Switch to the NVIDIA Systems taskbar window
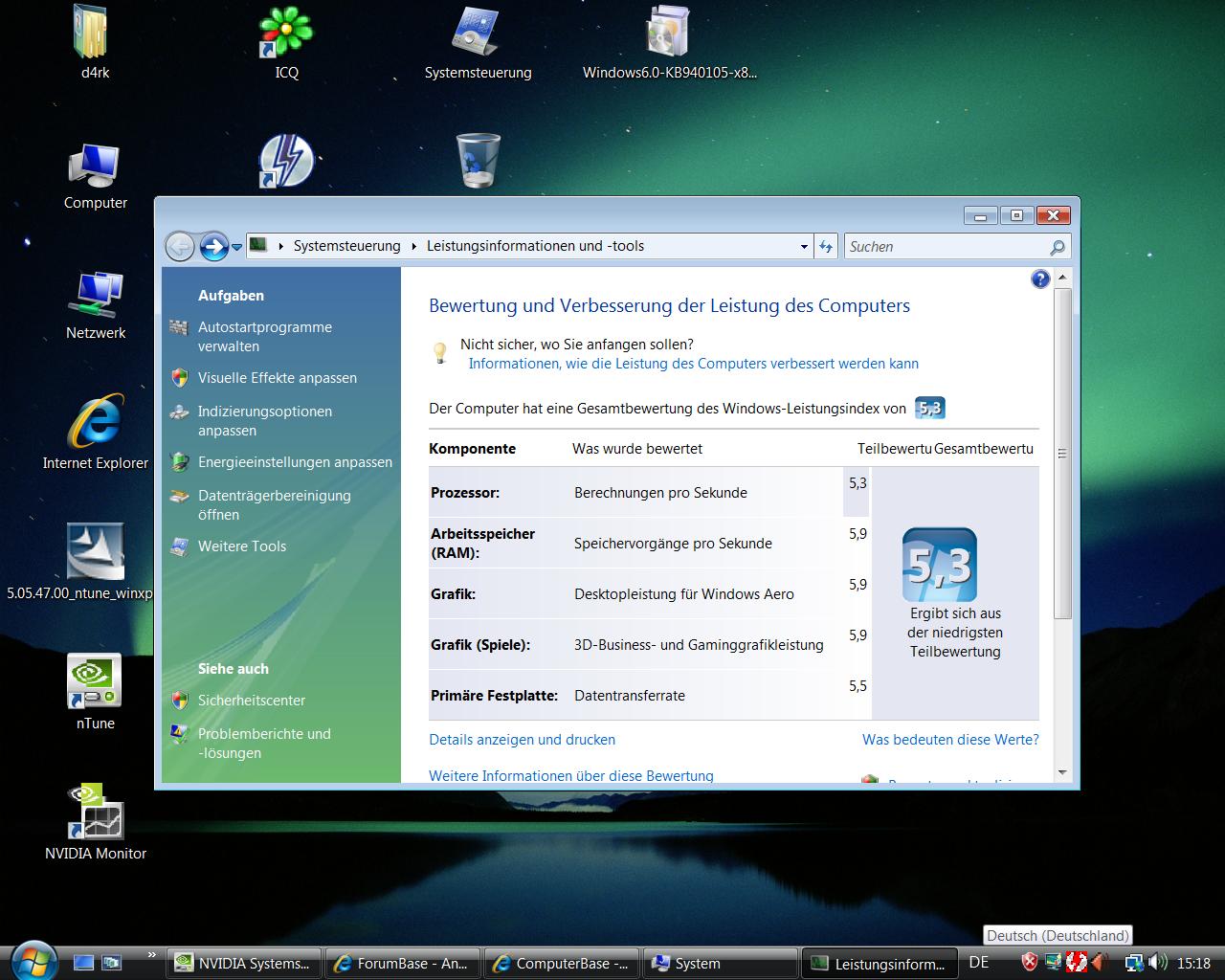This screenshot has width=1225, height=980. click(243, 964)
